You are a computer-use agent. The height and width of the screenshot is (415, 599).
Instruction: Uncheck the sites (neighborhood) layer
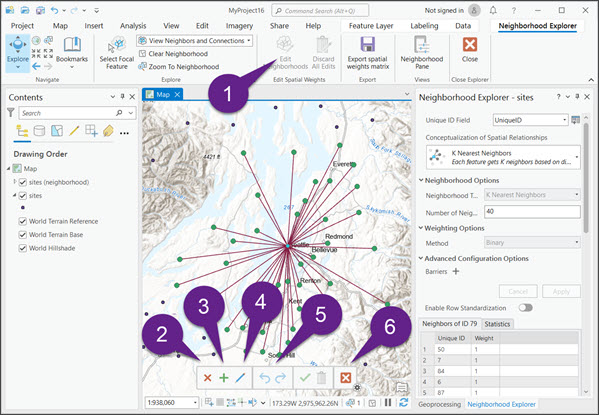point(23,182)
